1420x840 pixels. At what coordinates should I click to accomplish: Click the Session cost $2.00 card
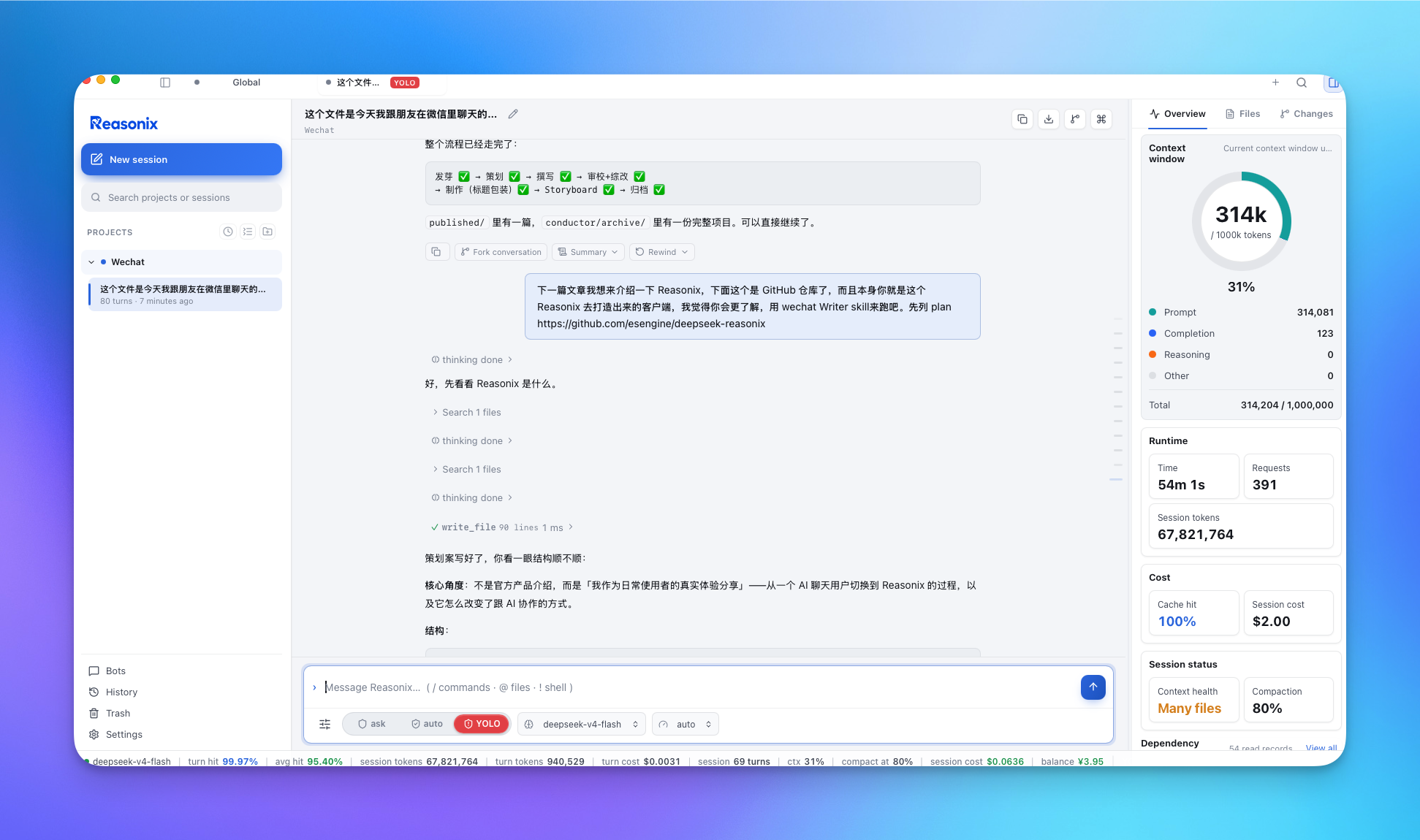coord(1288,613)
